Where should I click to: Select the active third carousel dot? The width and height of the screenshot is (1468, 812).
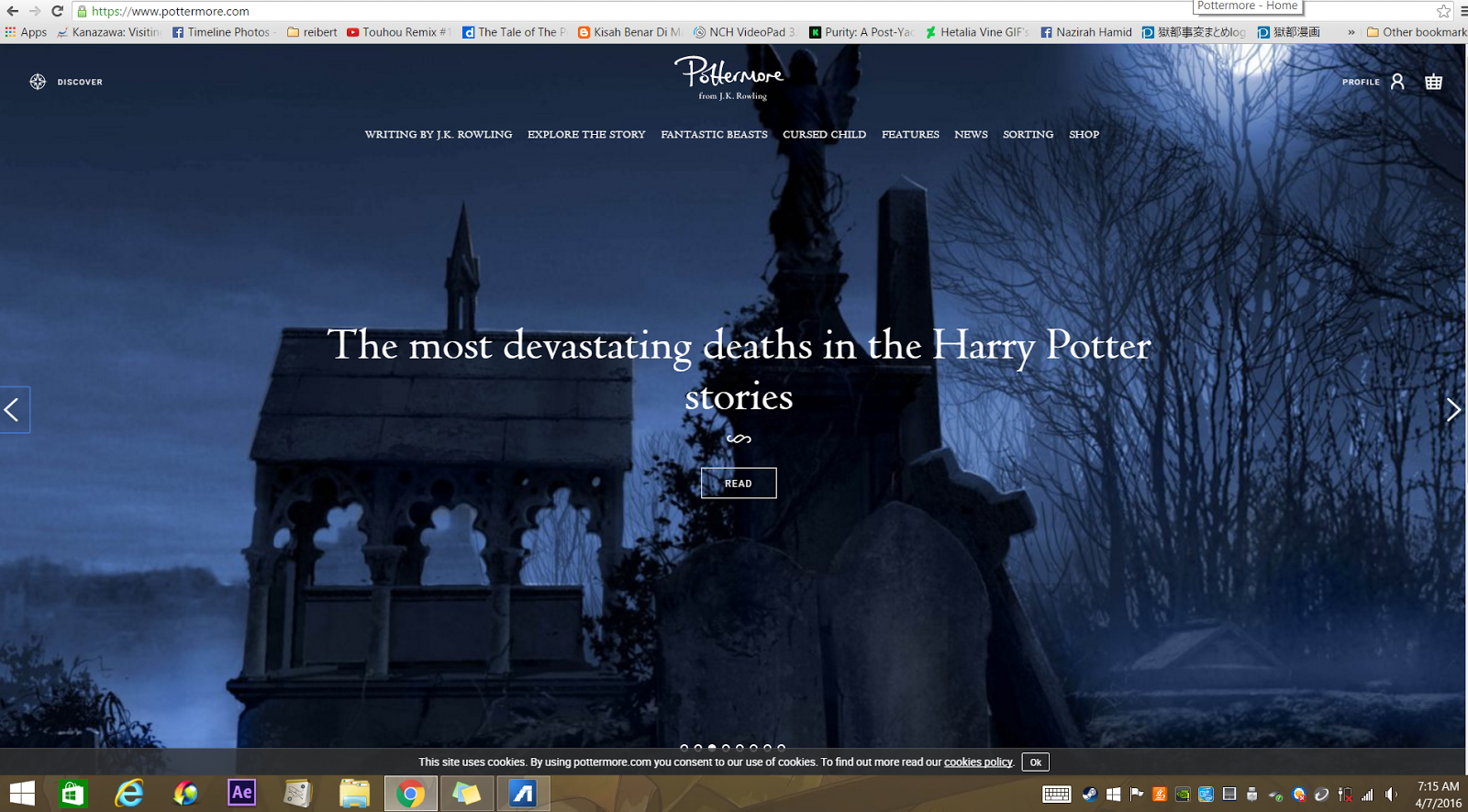pos(712,748)
